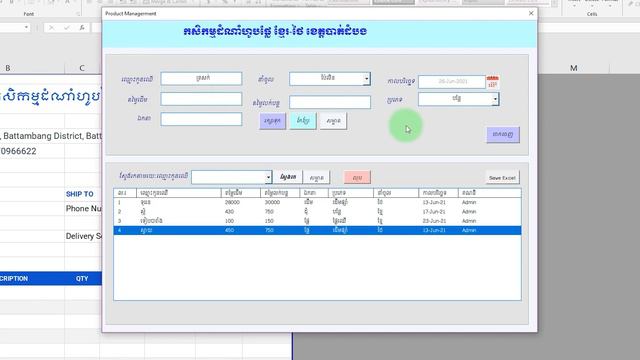Expand the combo box above the middle text field
Image resolution: width=640 pixels, height=360 pixels.
coord(367,79)
